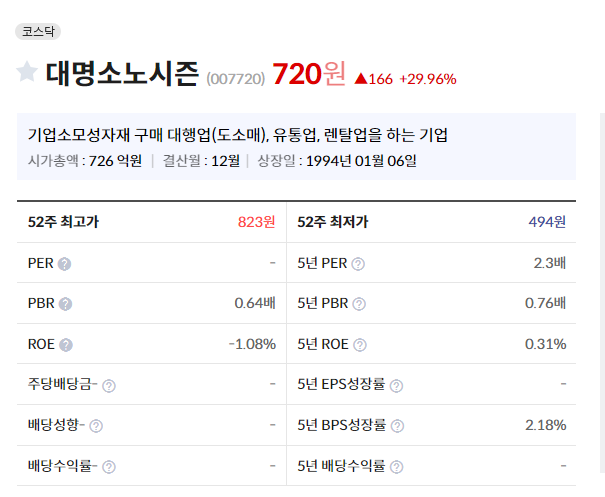This screenshot has height=497, width=605.
Task: Click the 52-week low value 494원
Action: (547, 222)
